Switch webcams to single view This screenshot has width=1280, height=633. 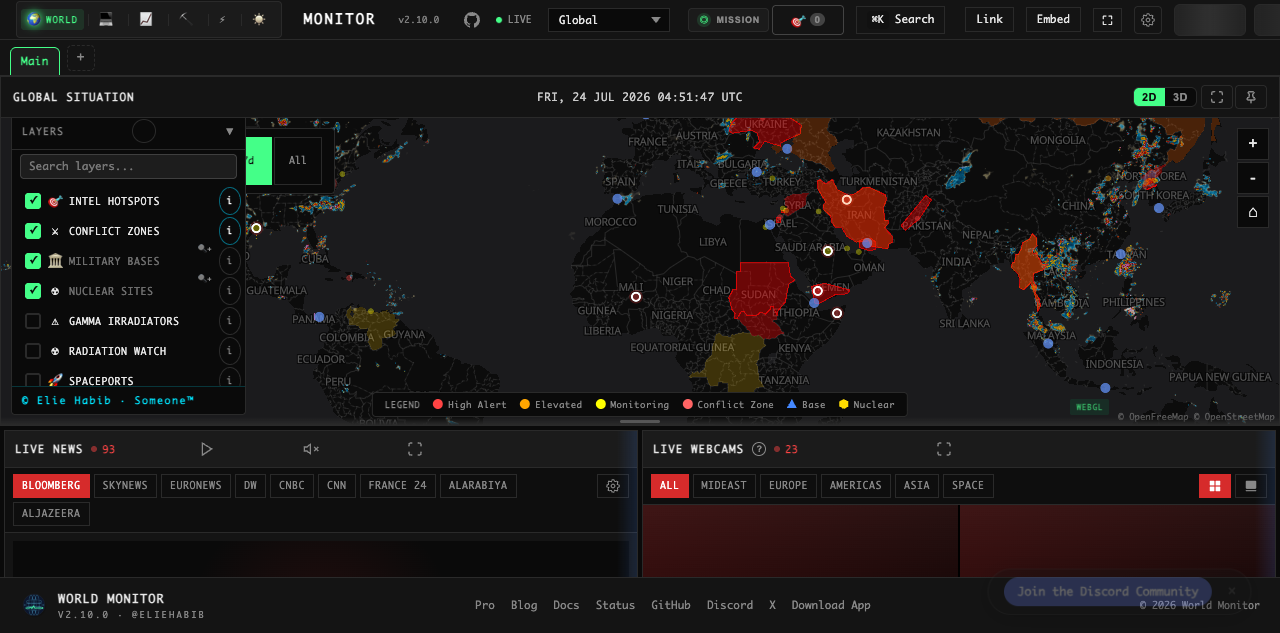click(x=1250, y=486)
